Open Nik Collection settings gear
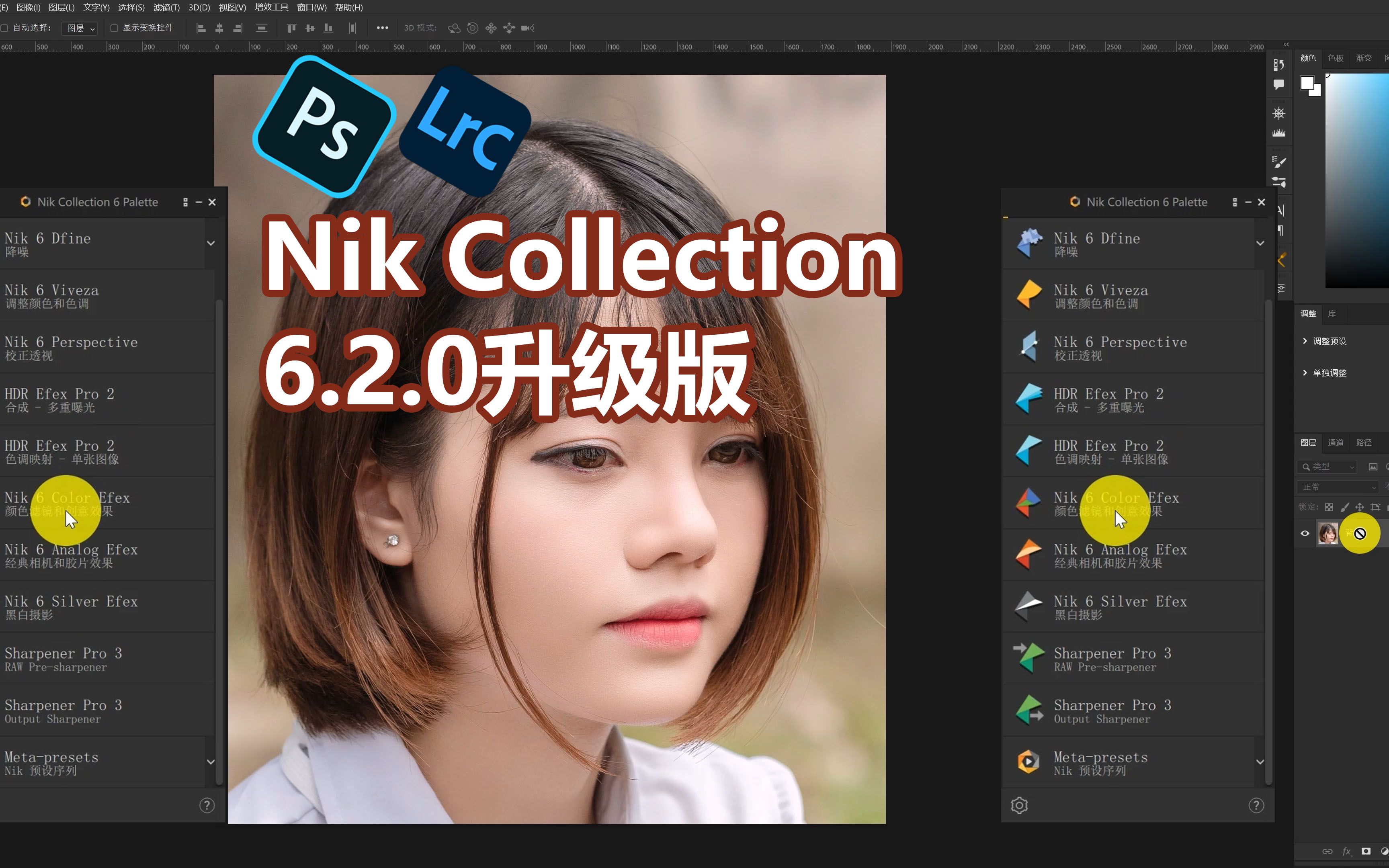Image resolution: width=1389 pixels, height=868 pixels. click(1019, 805)
